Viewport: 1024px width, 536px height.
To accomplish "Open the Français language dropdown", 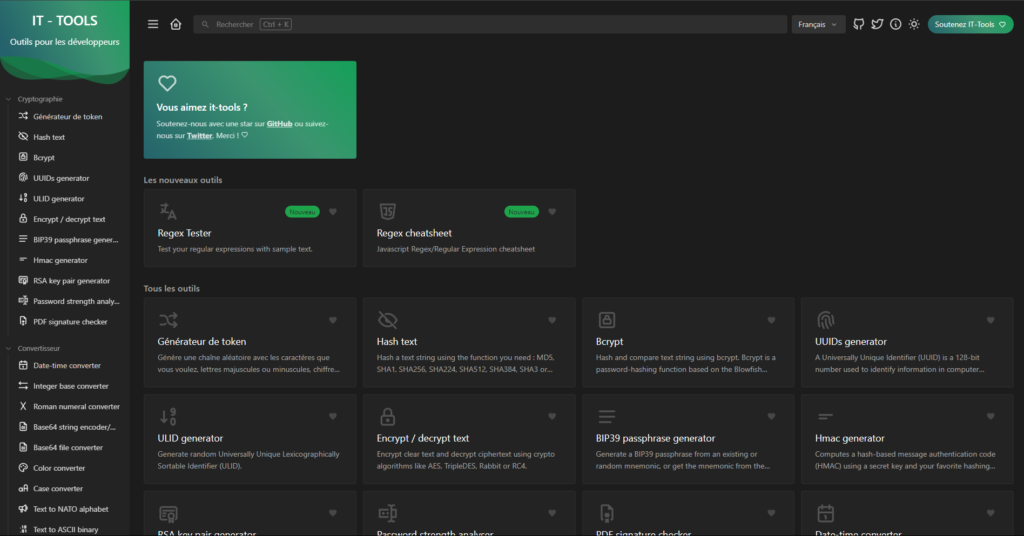I will coord(818,24).
